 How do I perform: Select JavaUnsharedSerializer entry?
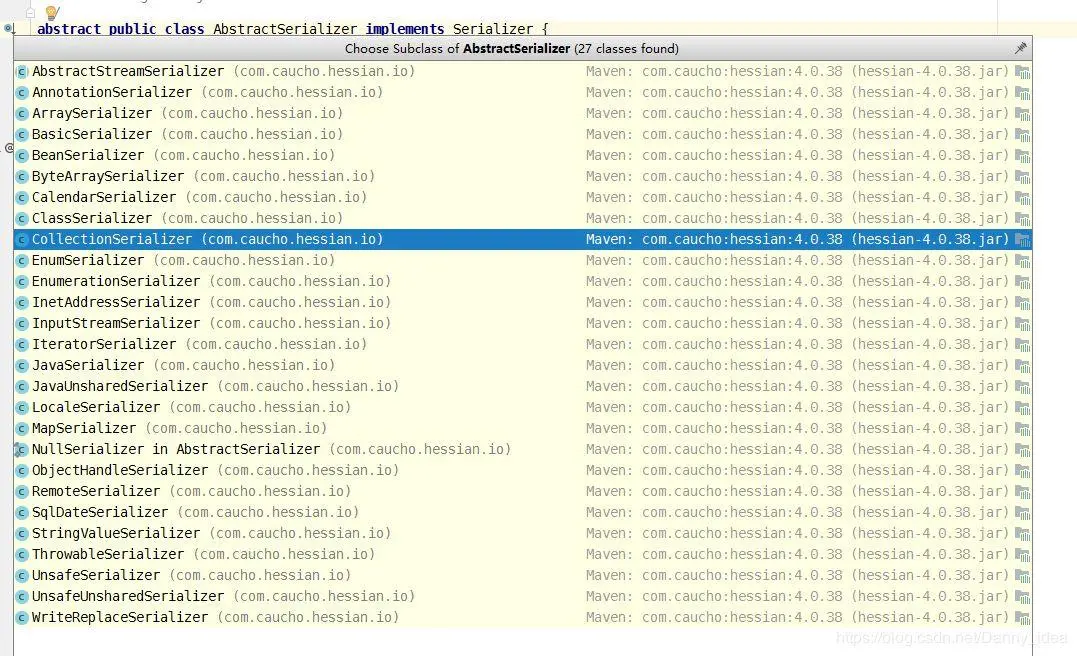click(523, 386)
